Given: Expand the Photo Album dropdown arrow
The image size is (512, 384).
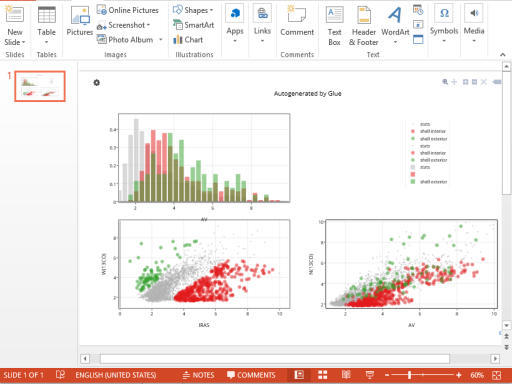Looking at the screenshot, I should pos(161,40).
